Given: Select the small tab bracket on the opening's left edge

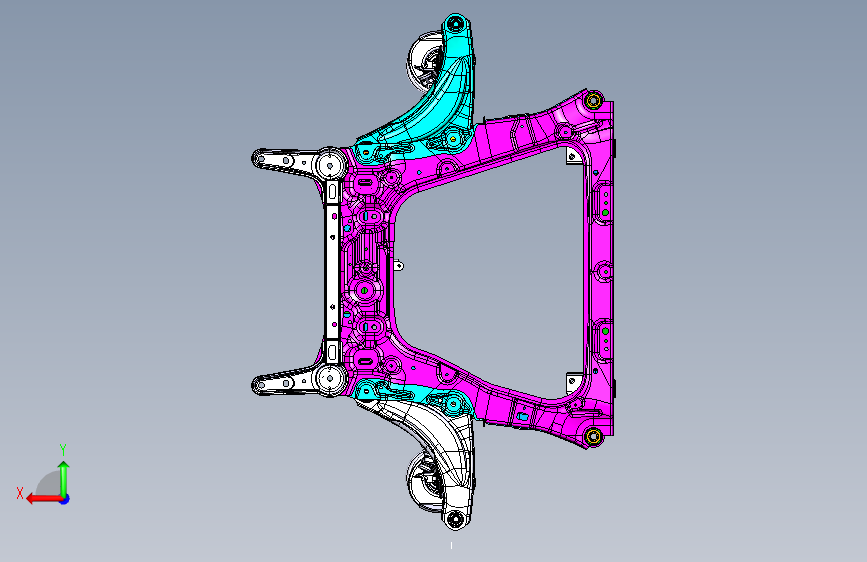Looking at the screenshot, I should [x=398, y=266].
